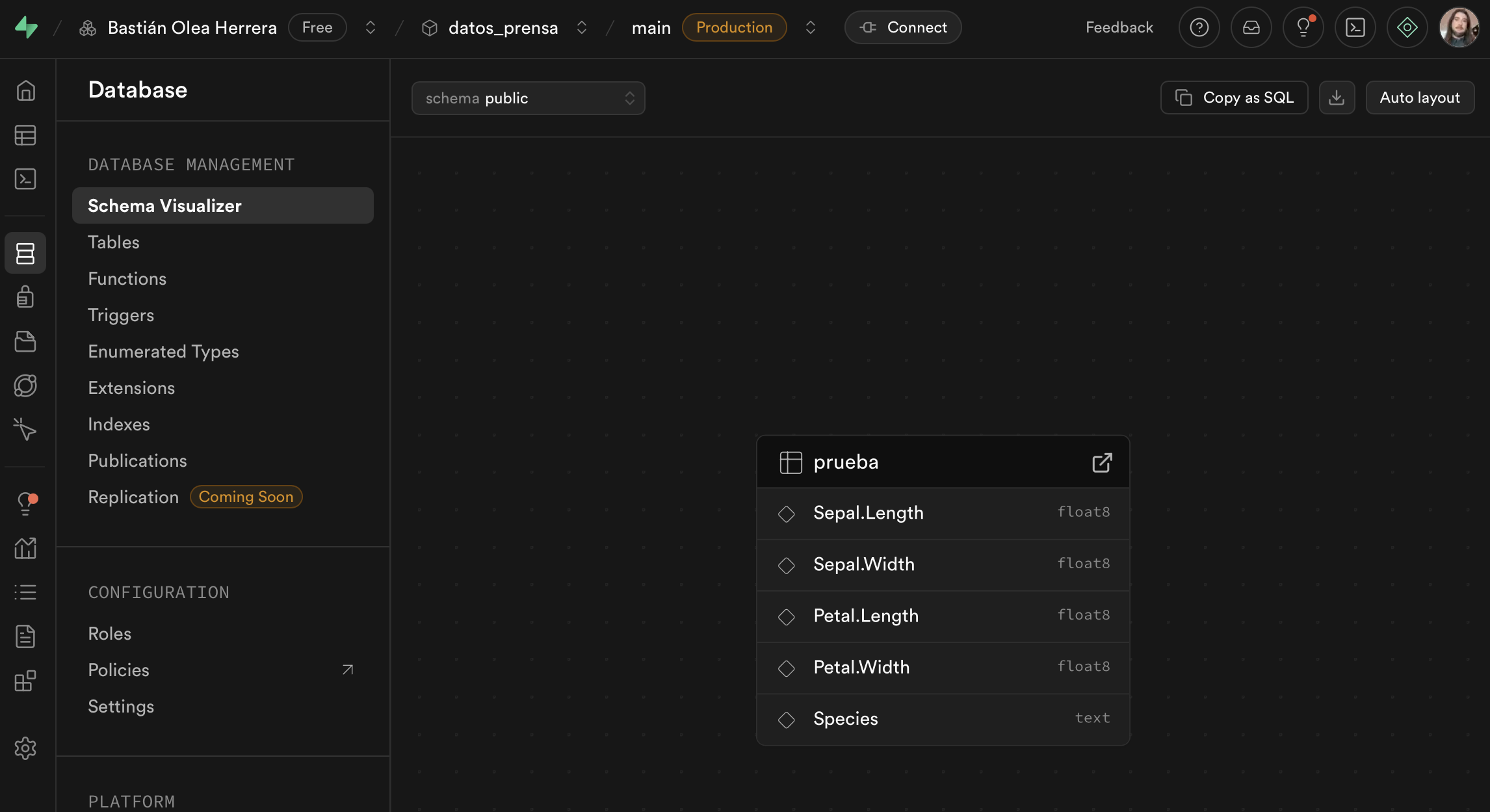Image resolution: width=1490 pixels, height=812 pixels.
Task: Expand the datos_prensa project switcher chevron
Action: (x=582, y=27)
